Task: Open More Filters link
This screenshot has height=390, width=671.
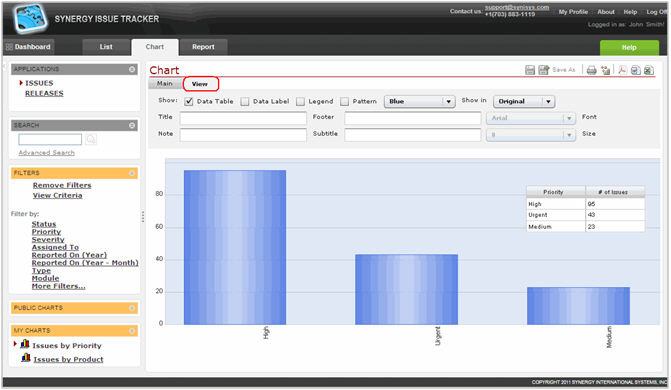Action: [58, 286]
